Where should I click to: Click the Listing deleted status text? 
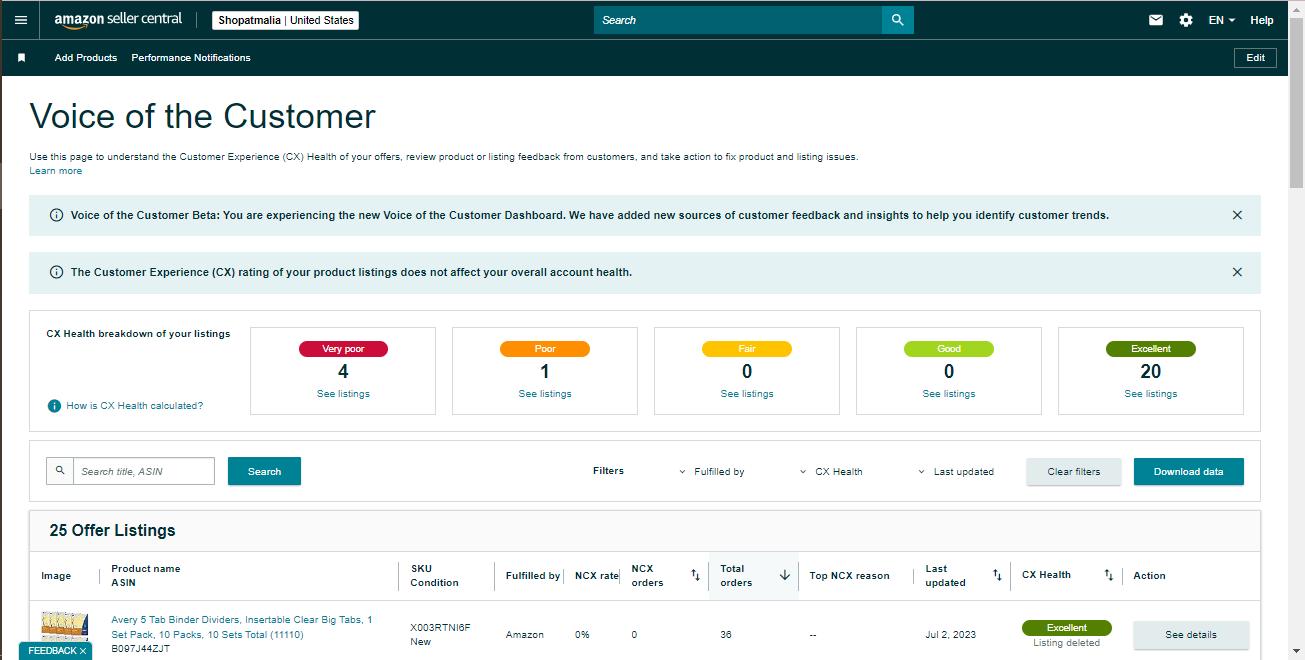1067,643
